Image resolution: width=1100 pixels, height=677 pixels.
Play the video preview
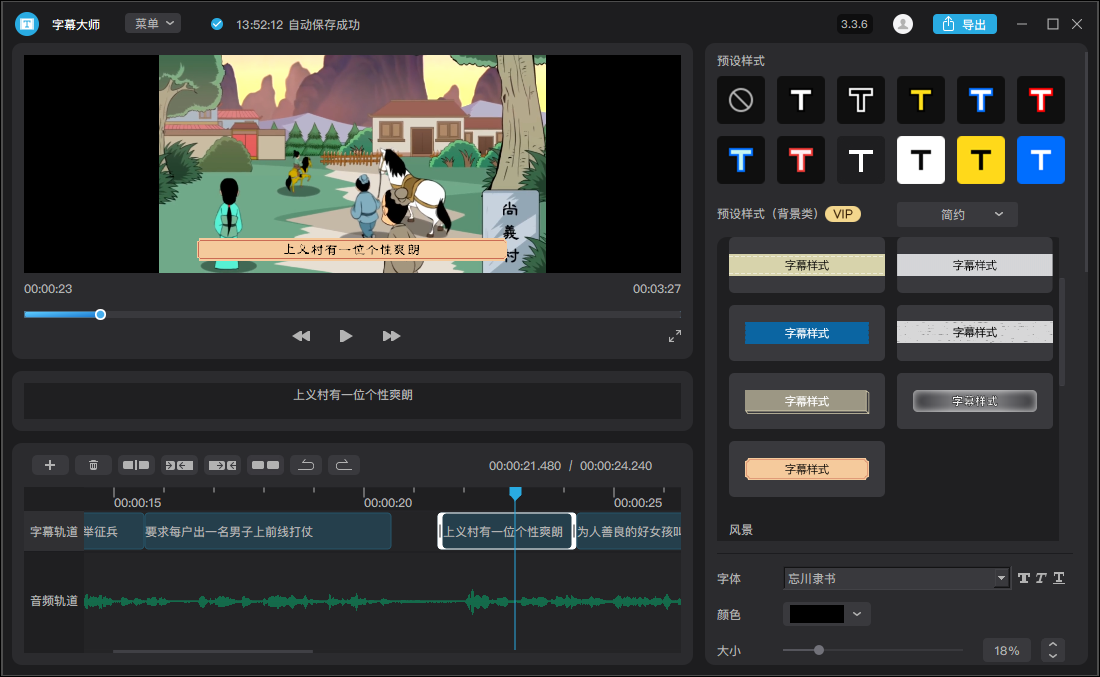pos(346,336)
